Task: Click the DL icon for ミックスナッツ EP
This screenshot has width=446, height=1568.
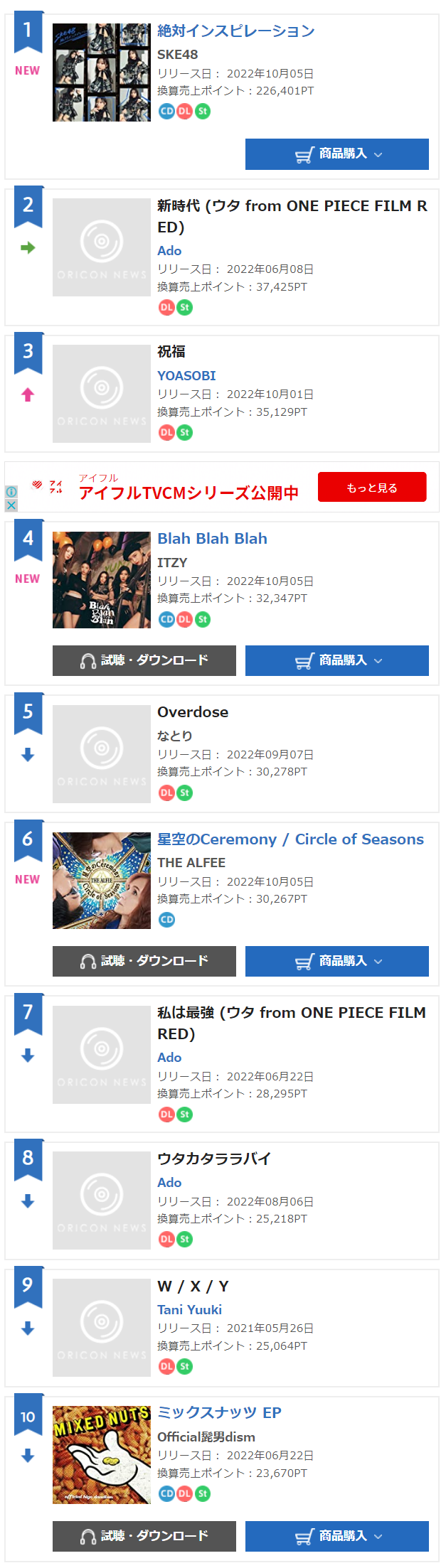Action: click(184, 1493)
